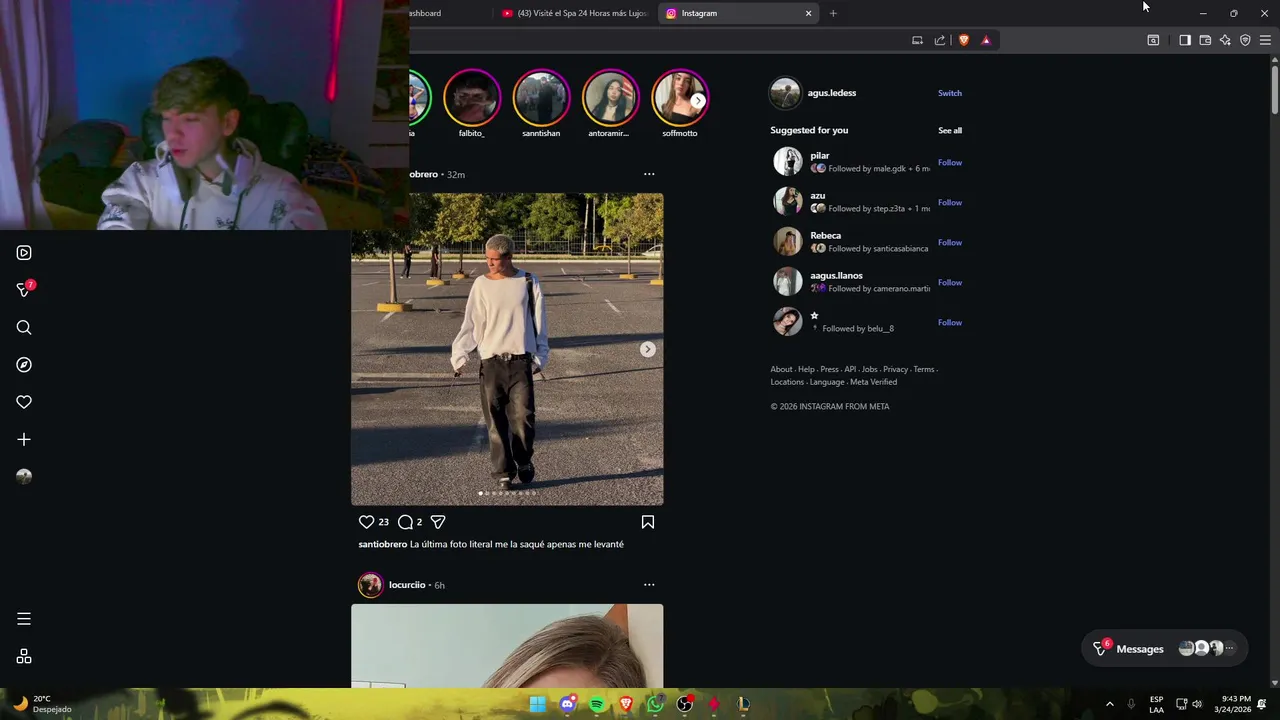The width and height of the screenshot is (1280, 720).
Task: Open Discord from the taskbar
Action: point(568,704)
